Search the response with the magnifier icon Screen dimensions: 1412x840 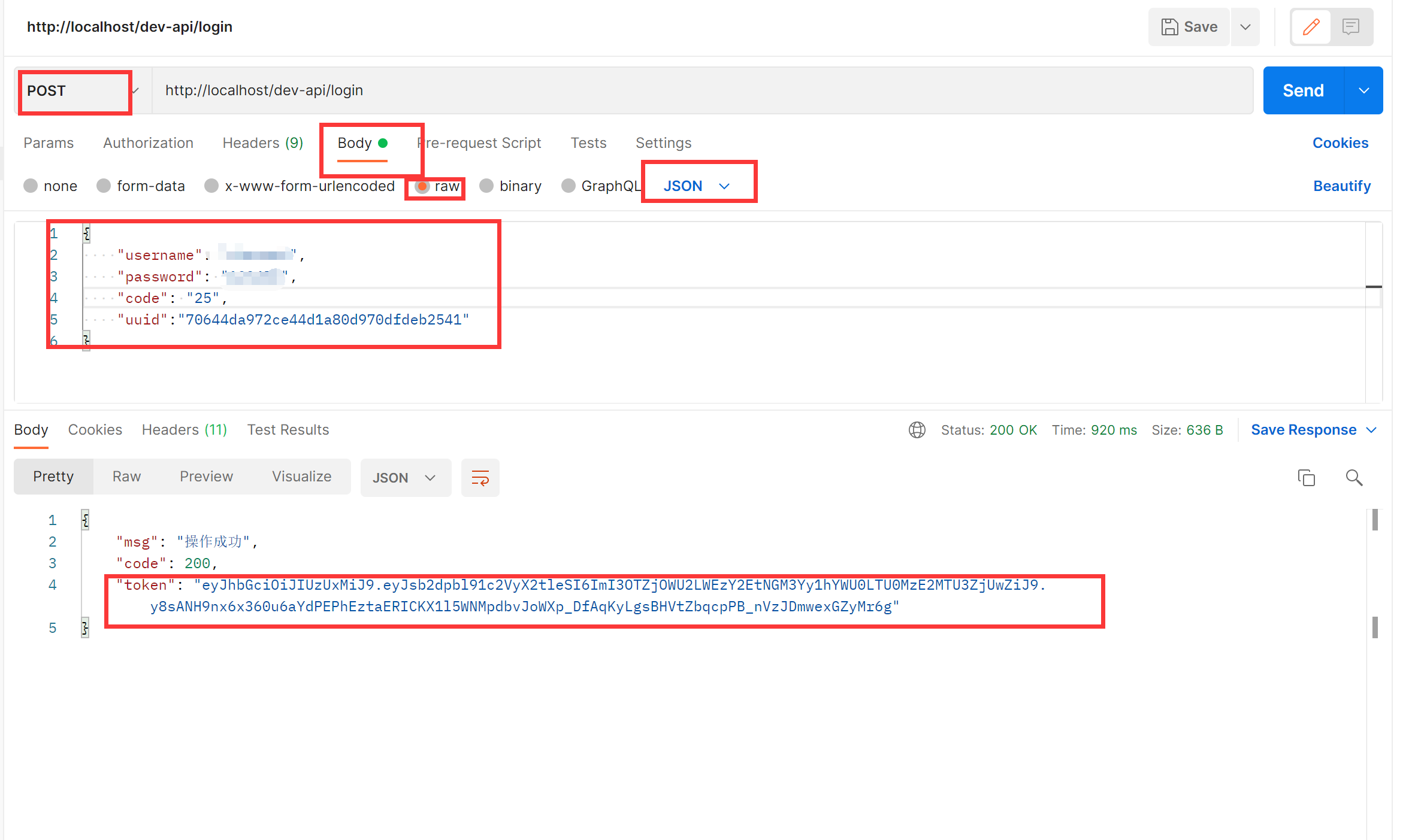point(1354,478)
